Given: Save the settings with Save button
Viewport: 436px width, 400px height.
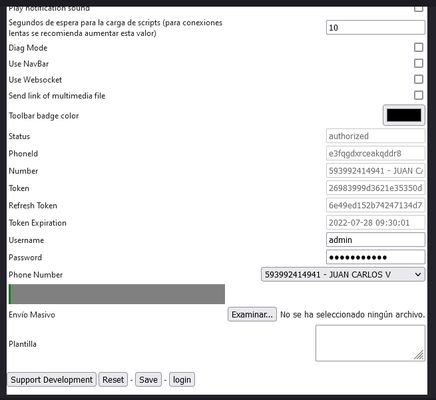Looking at the screenshot, I should click(148, 380).
